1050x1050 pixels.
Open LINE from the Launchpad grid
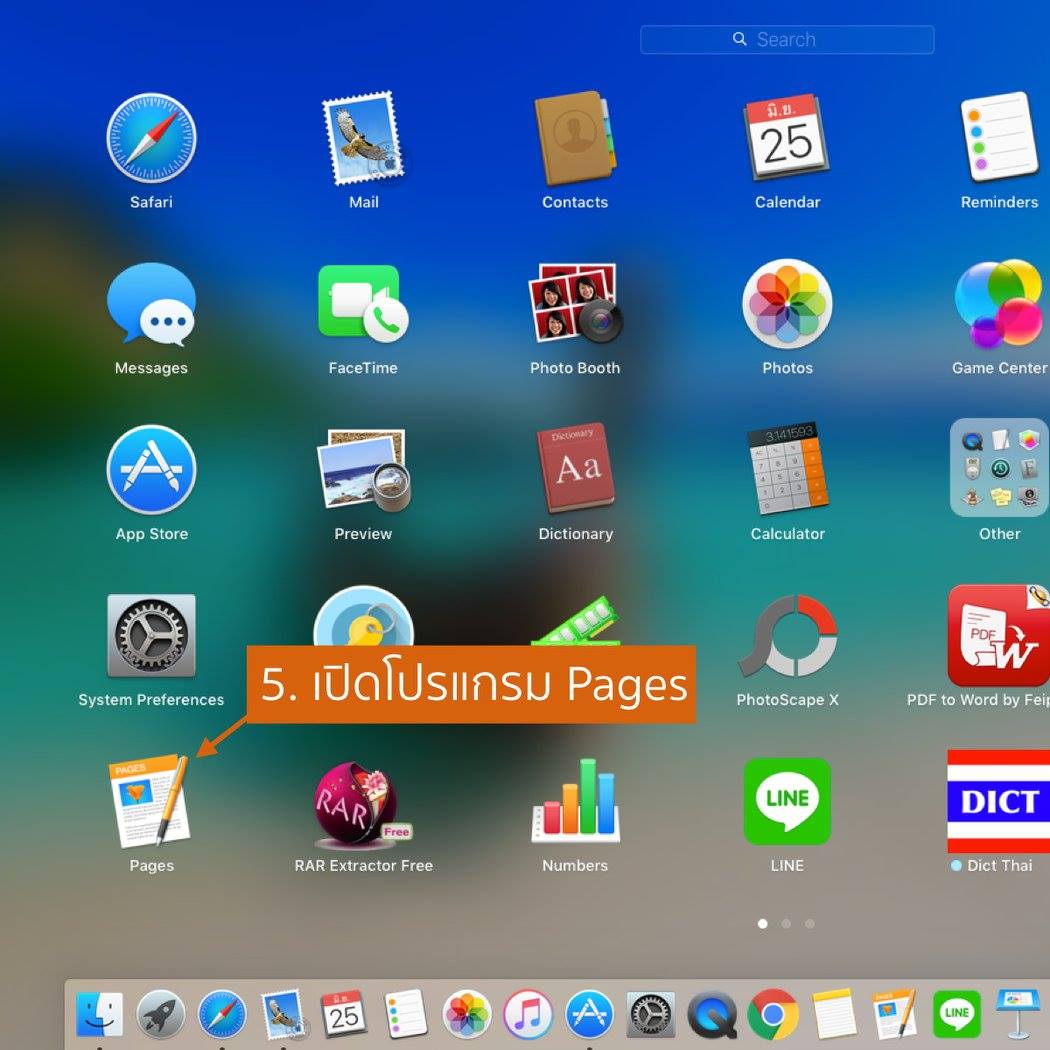pos(787,801)
